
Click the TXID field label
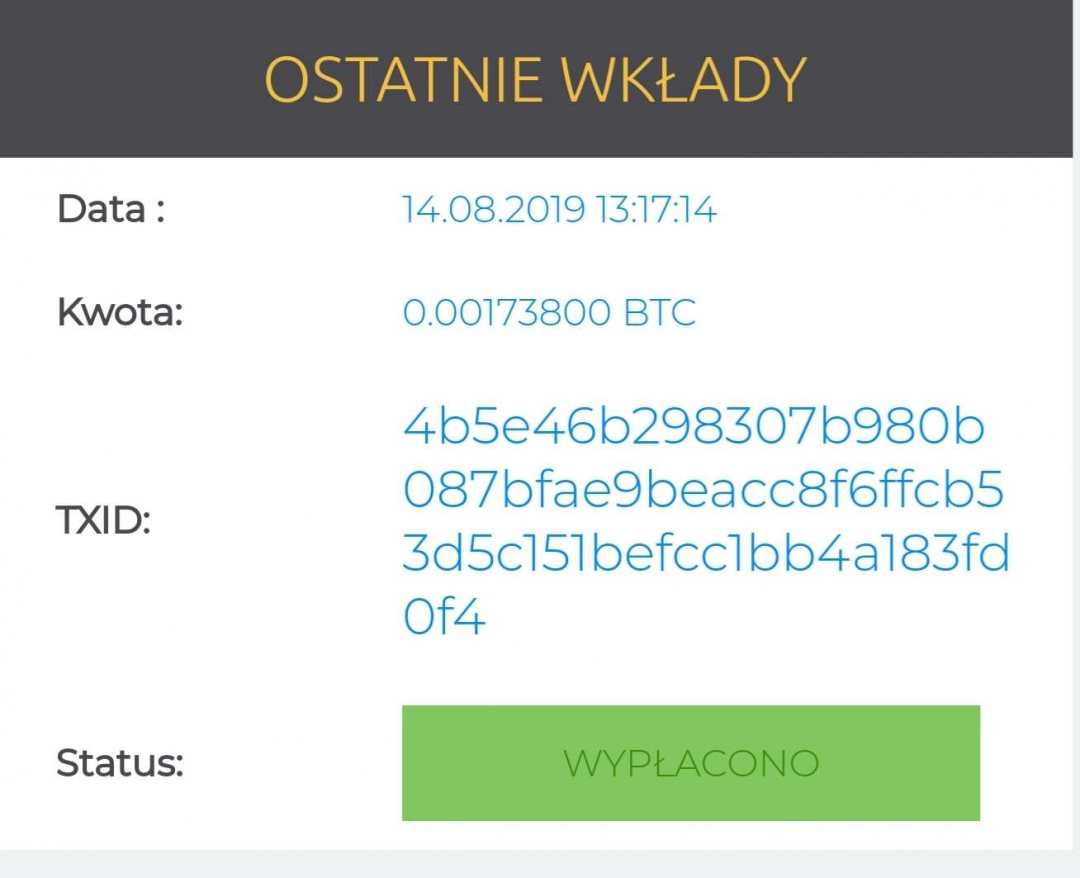point(102,521)
